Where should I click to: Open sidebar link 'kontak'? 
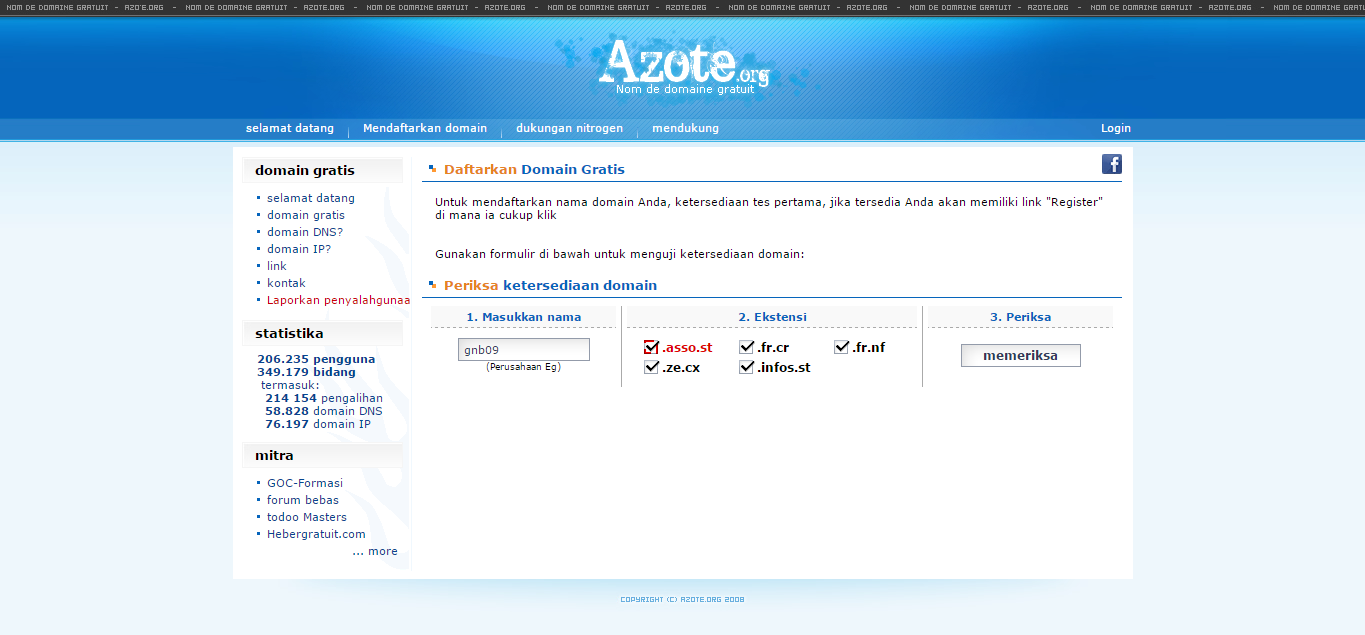click(x=286, y=283)
